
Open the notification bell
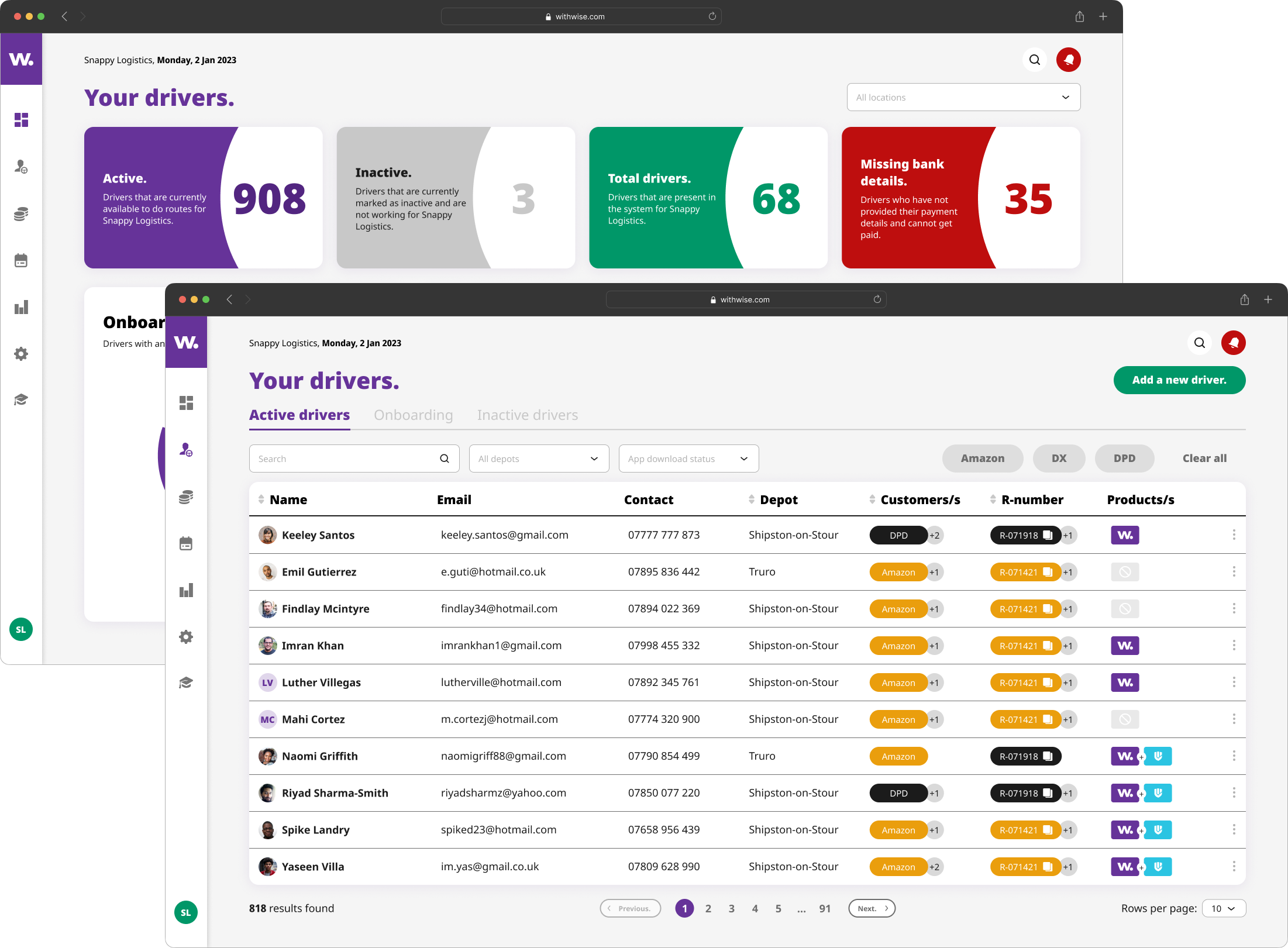coord(1233,343)
